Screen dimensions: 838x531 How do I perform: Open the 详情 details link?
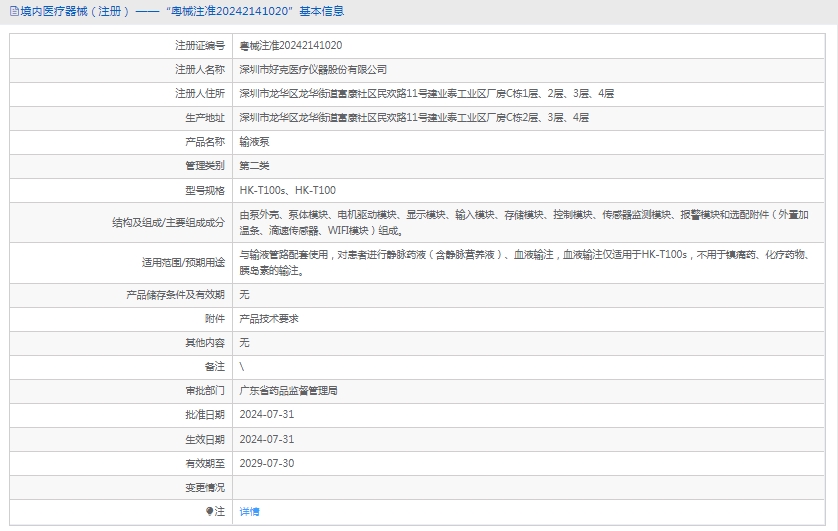point(249,512)
